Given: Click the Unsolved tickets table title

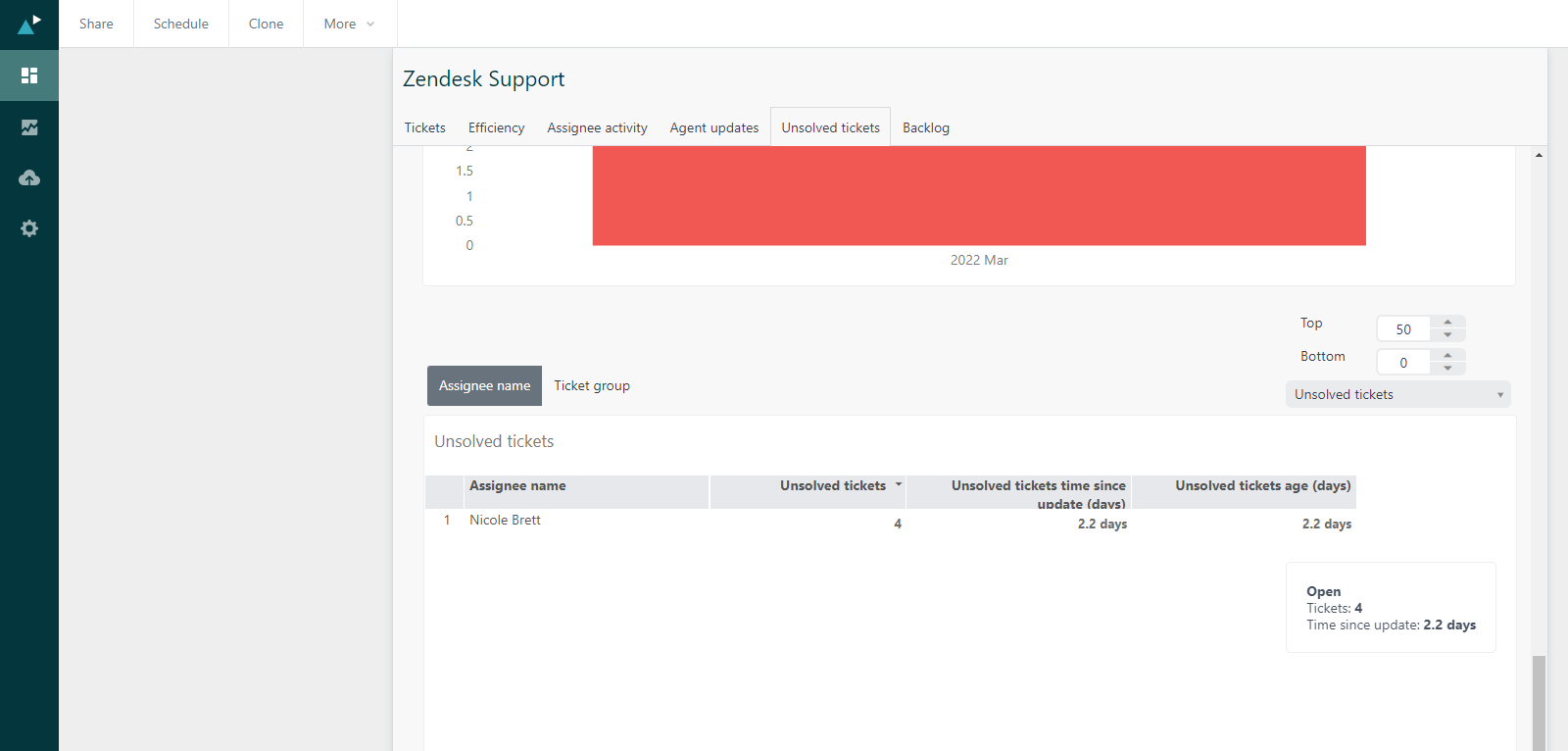Looking at the screenshot, I should 494,441.
